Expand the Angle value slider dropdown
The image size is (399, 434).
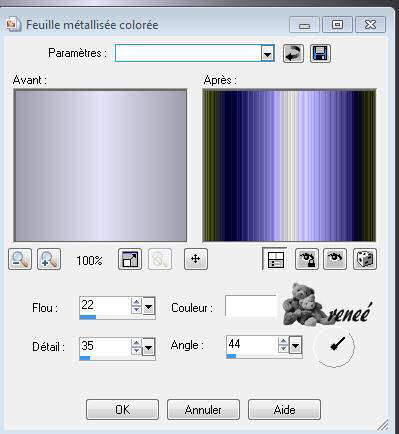point(295,345)
